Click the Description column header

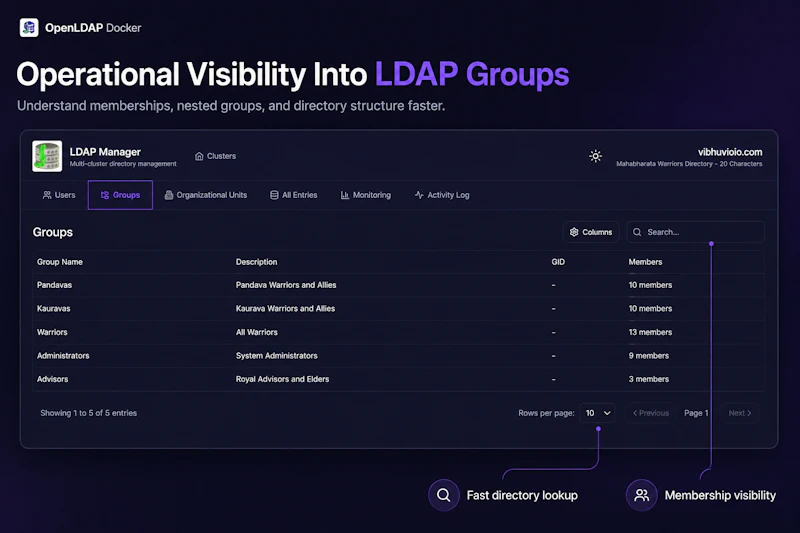click(256, 262)
